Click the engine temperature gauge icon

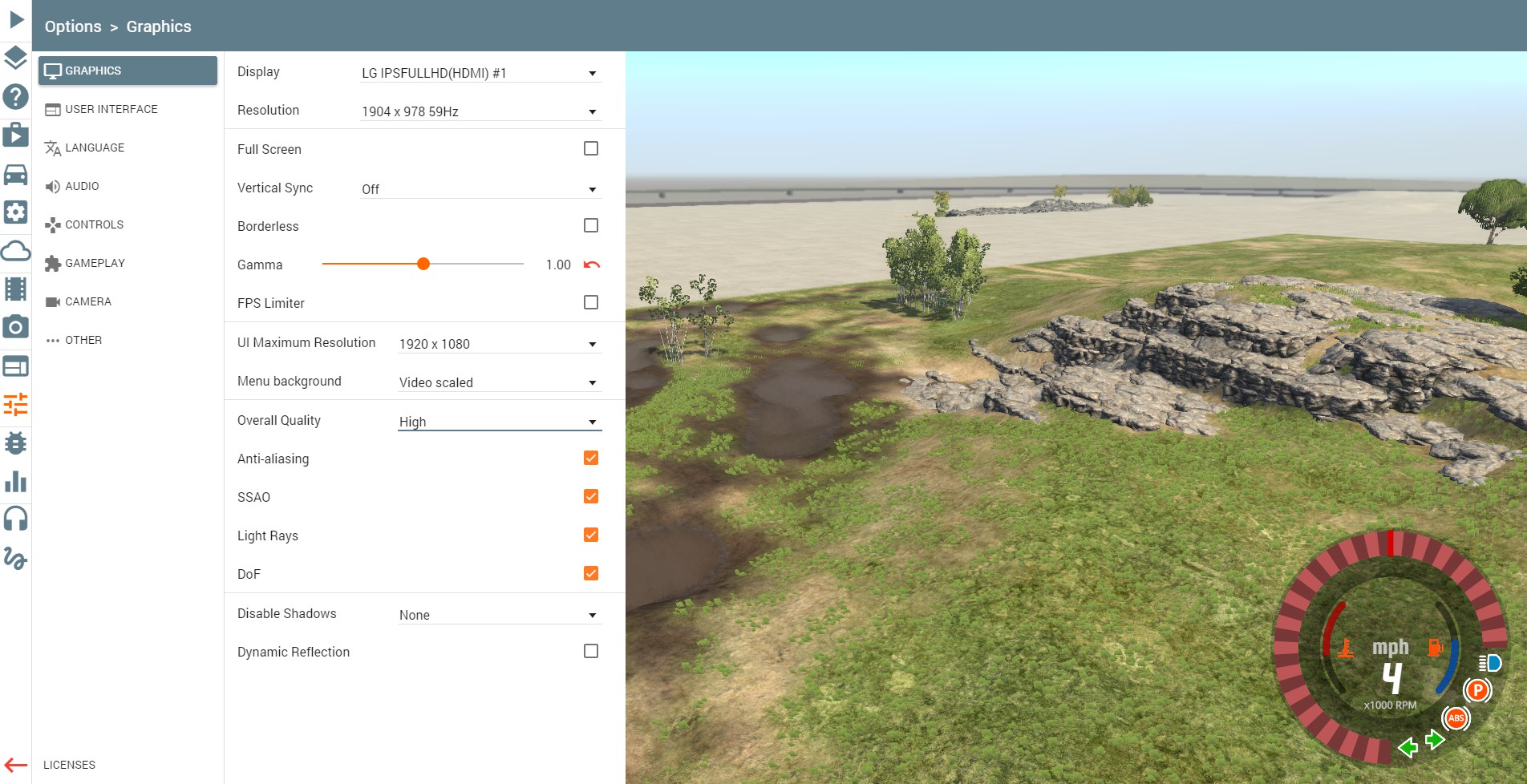[x=1346, y=648]
